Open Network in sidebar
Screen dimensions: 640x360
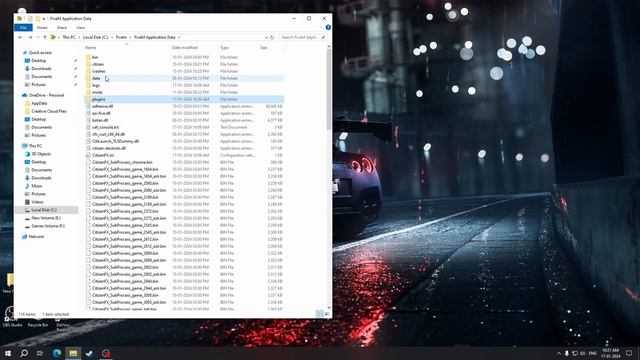click(36, 236)
